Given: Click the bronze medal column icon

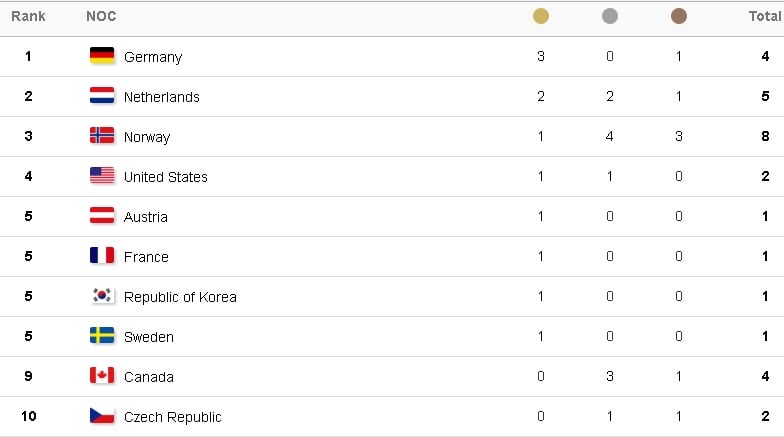Looking at the screenshot, I should click(678, 16).
